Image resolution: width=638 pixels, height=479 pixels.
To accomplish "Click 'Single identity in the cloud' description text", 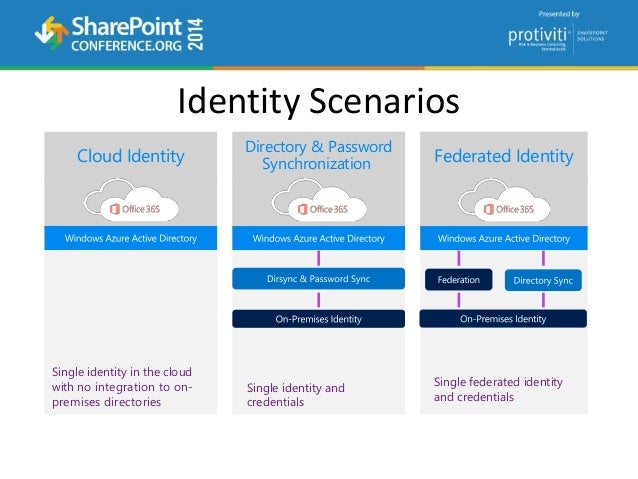I will (122, 387).
